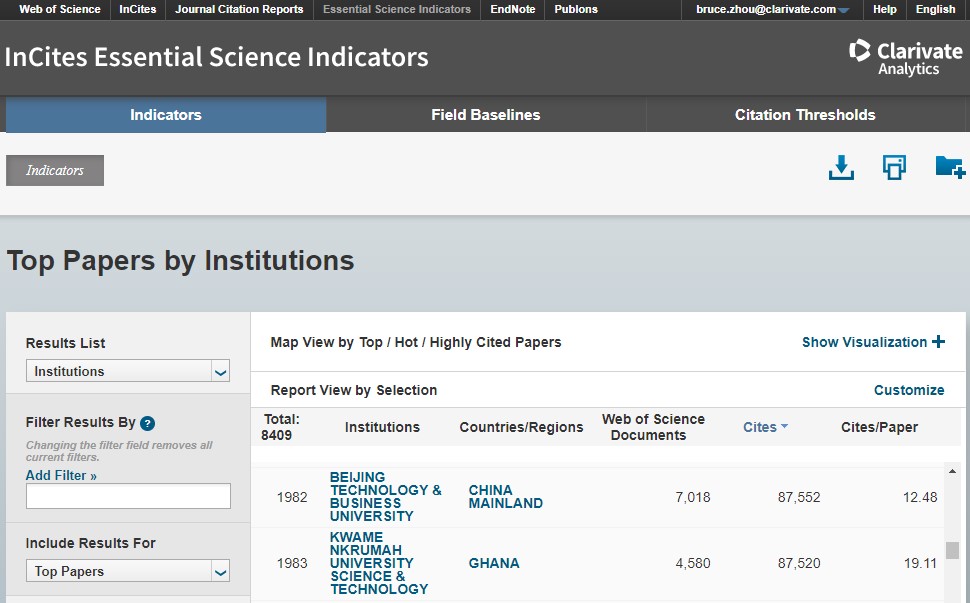This screenshot has width=970, height=603.
Task: Open the Include Results For dropdown
Action: pyautogui.click(x=128, y=571)
